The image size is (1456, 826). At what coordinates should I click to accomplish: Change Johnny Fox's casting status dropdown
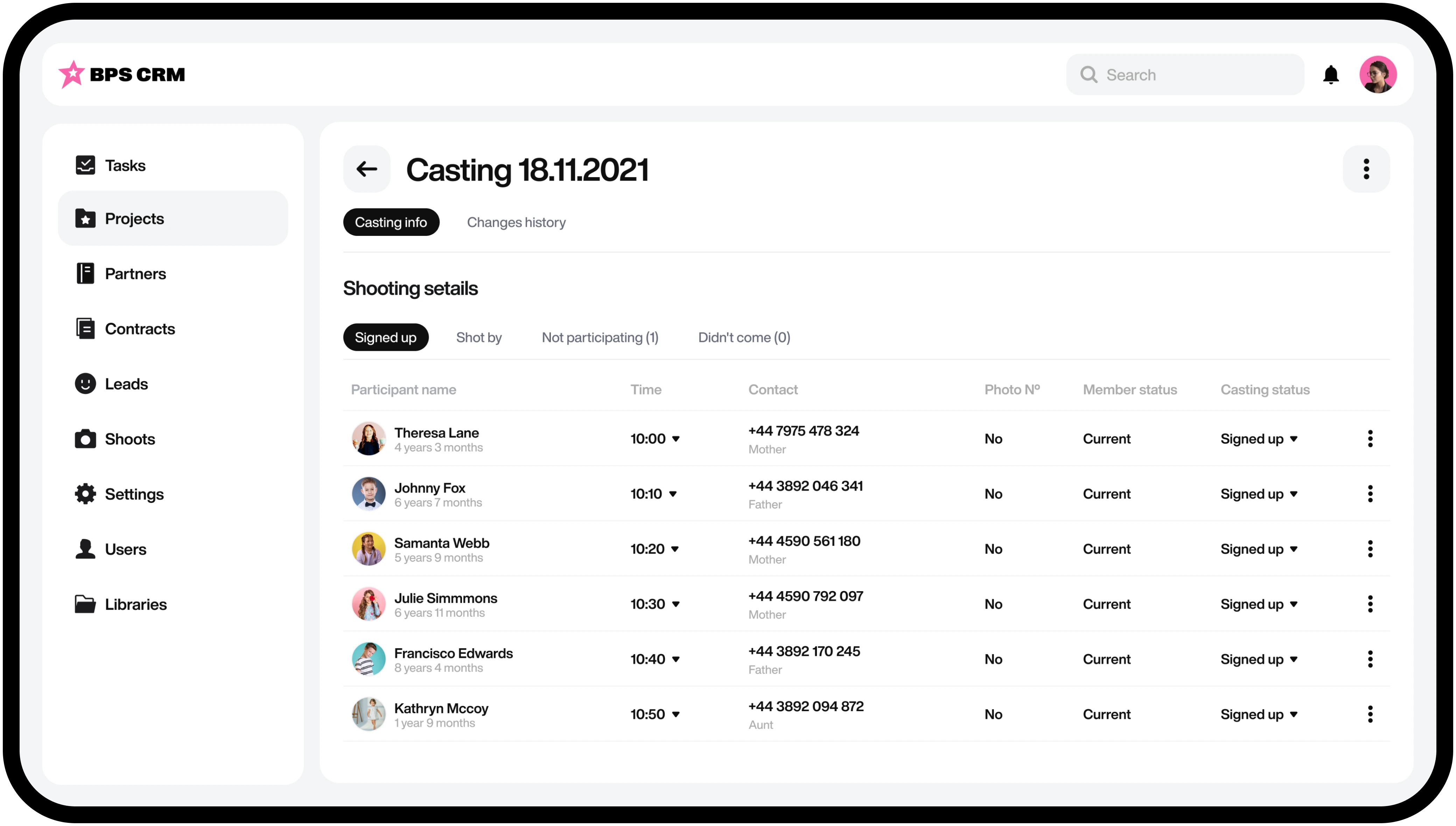(x=1259, y=493)
